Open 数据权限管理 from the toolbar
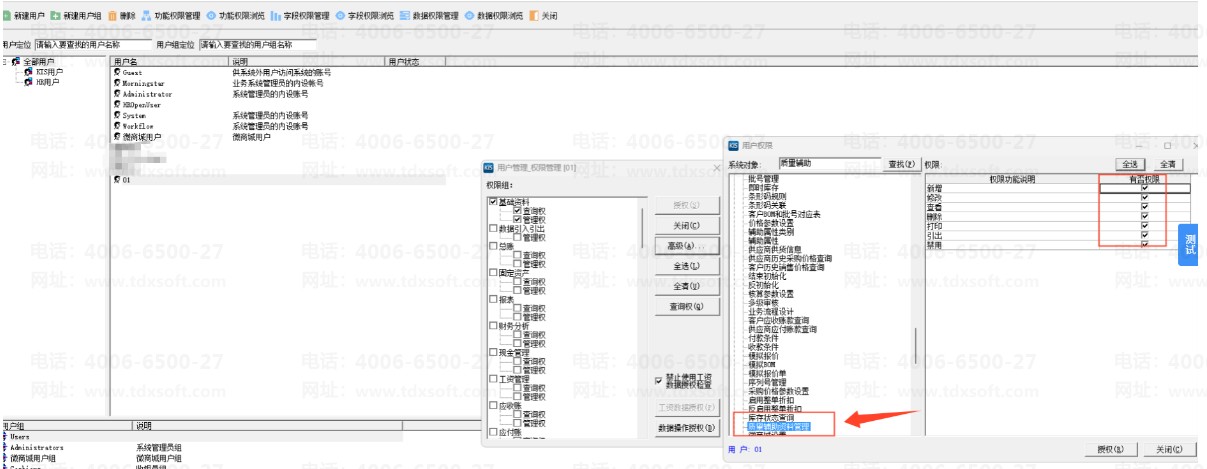This screenshot has width=1207, height=469. tap(429, 16)
